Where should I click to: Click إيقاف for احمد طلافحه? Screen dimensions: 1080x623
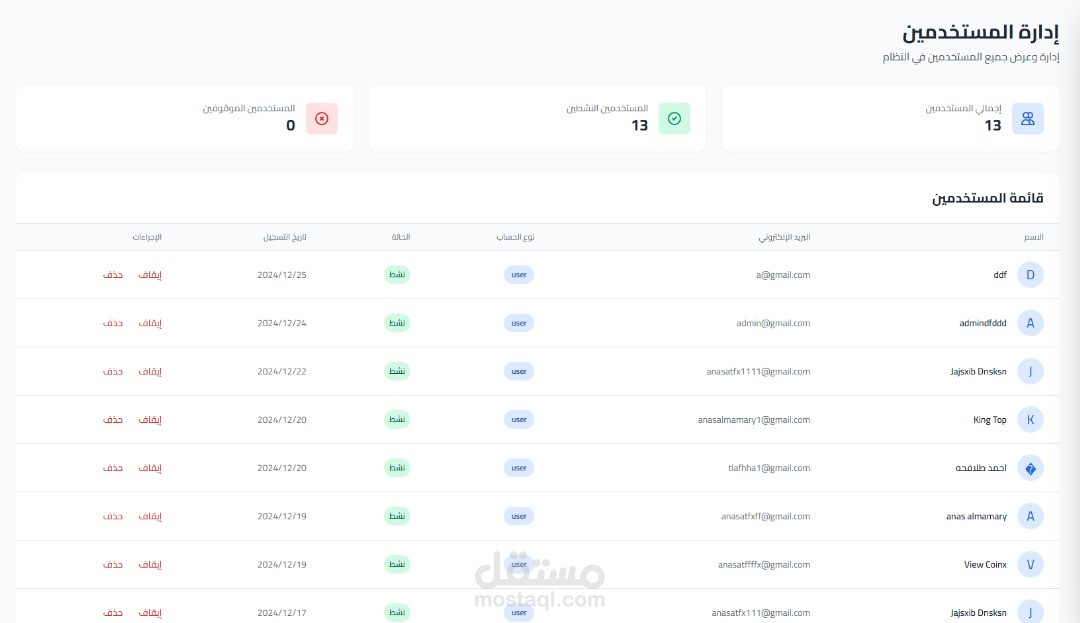point(150,468)
